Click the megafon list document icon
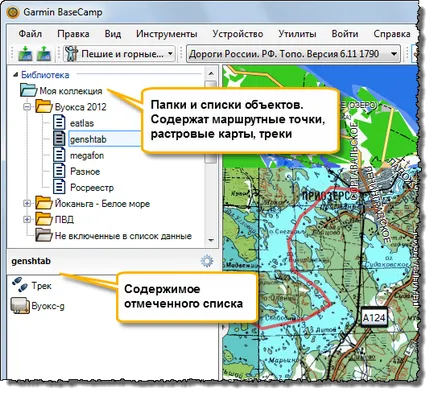 [x=59, y=155]
